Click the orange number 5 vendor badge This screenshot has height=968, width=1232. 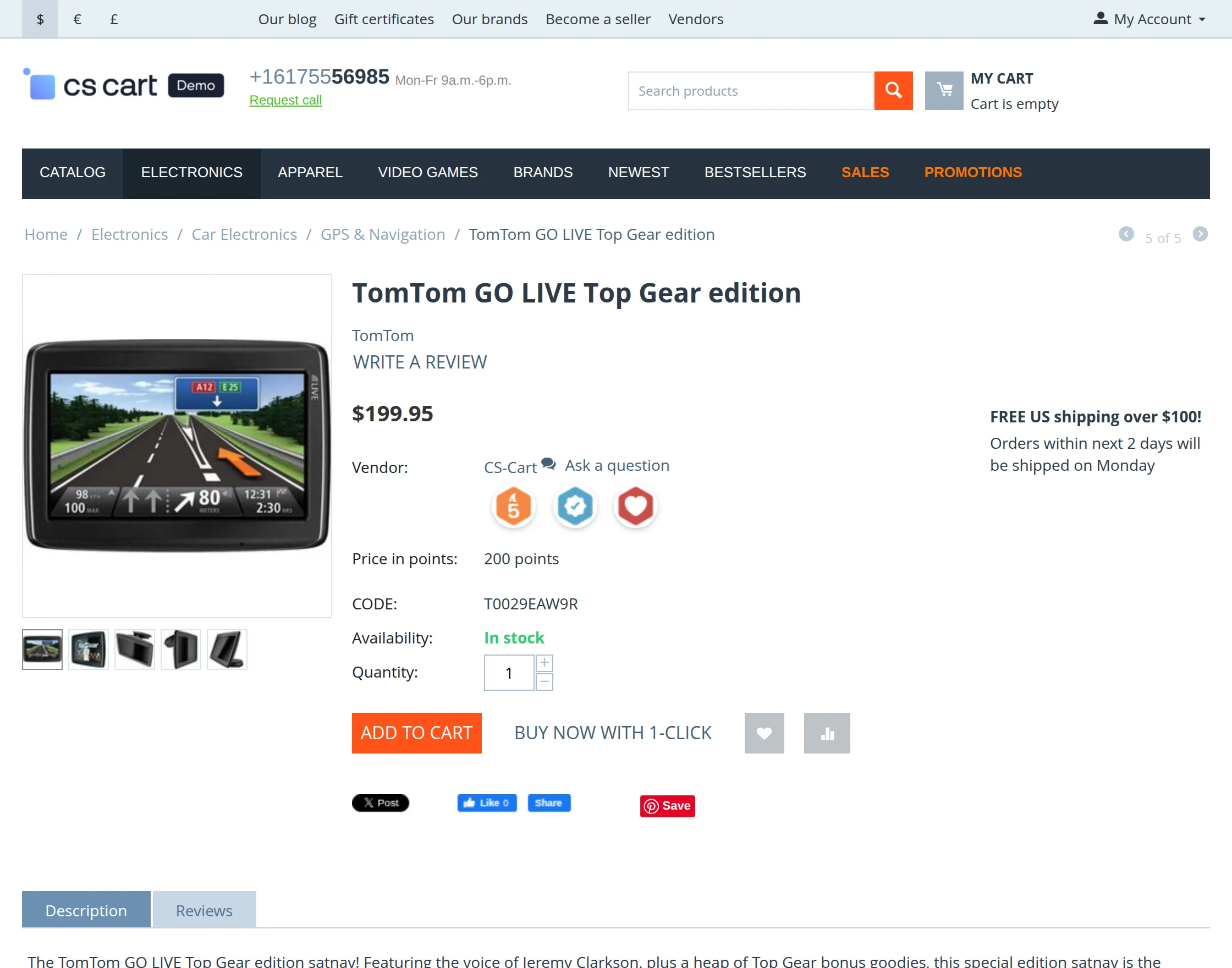pos(513,506)
